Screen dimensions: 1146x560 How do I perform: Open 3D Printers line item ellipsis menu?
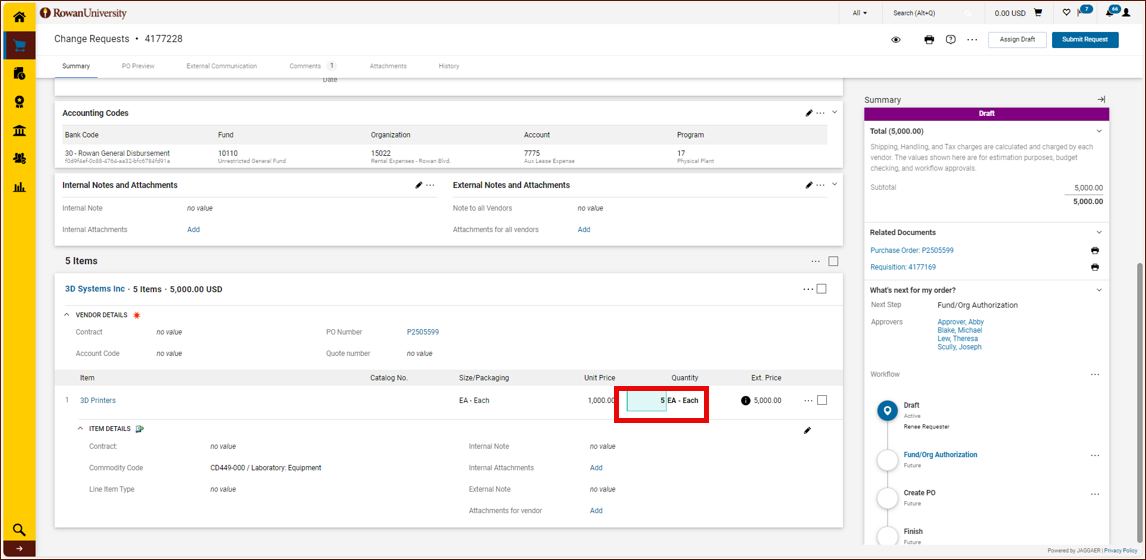point(808,400)
